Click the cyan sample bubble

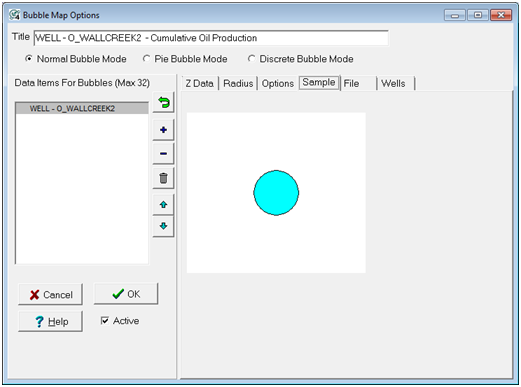(276, 193)
